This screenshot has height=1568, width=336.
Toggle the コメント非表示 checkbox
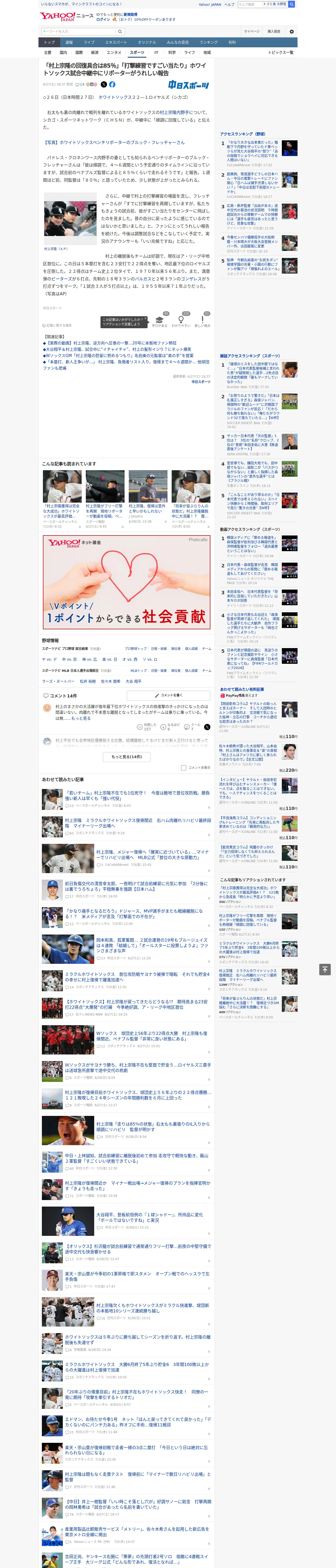point(183,768)
